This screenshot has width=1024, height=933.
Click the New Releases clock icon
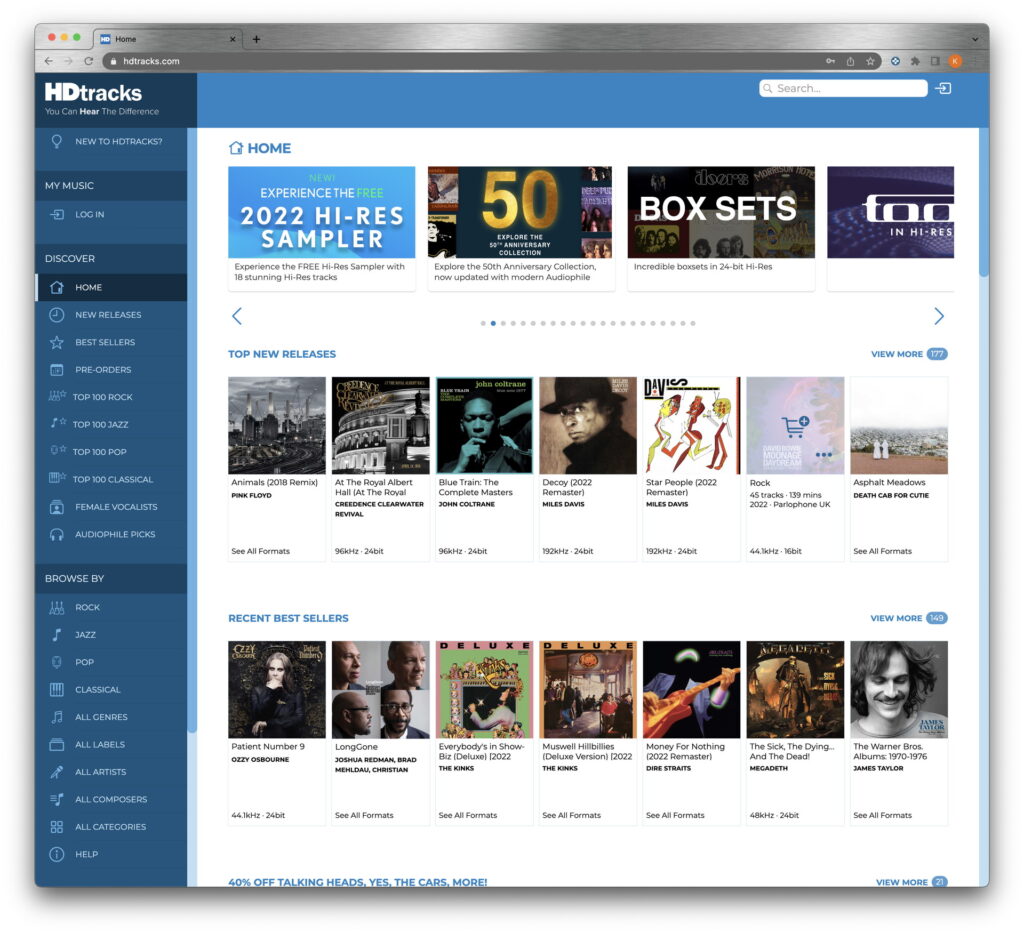pyautogui.click(x=57, y=315)
